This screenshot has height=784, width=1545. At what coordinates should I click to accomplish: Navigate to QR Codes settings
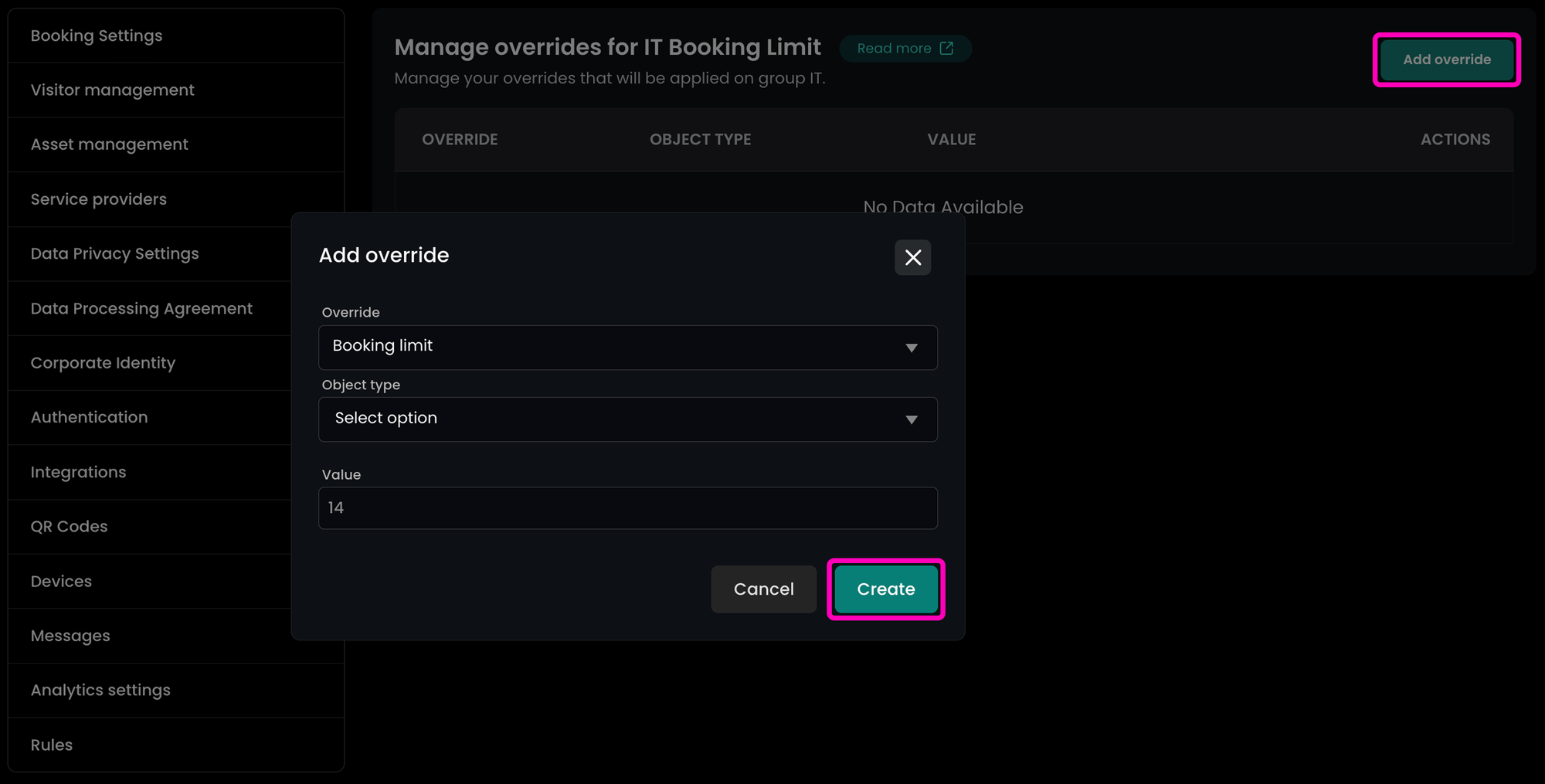[x=69, y=526]
